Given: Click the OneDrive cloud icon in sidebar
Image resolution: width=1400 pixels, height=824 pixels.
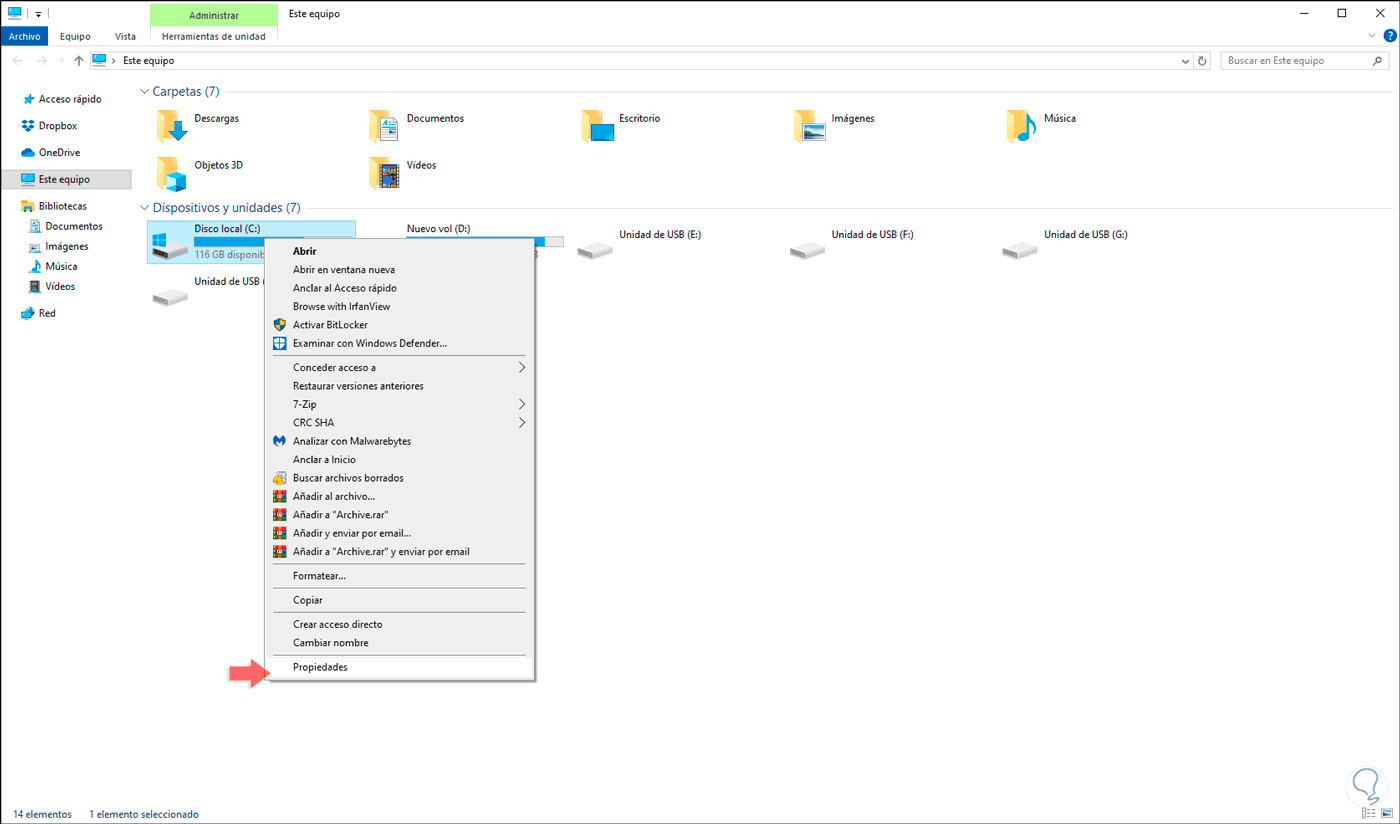Looking at the screenshot, I should (28, 153).
